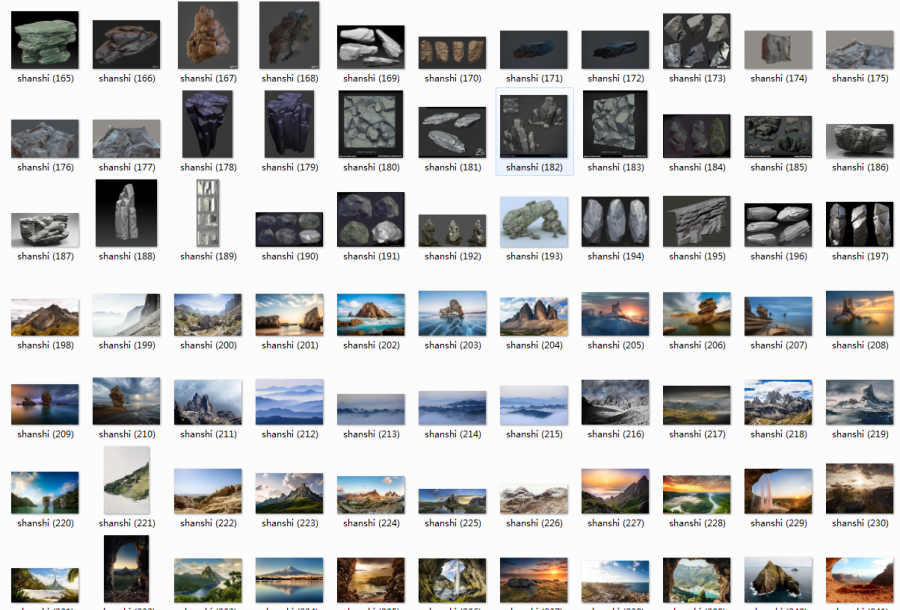Open the shanshi (166) thumbnail
900x610 pixels.
coord(126,45)
